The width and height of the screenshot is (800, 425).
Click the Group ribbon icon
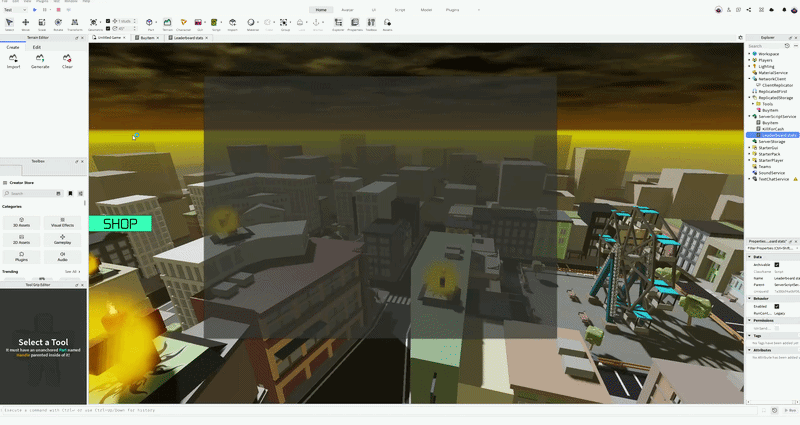tap(284, 24)
